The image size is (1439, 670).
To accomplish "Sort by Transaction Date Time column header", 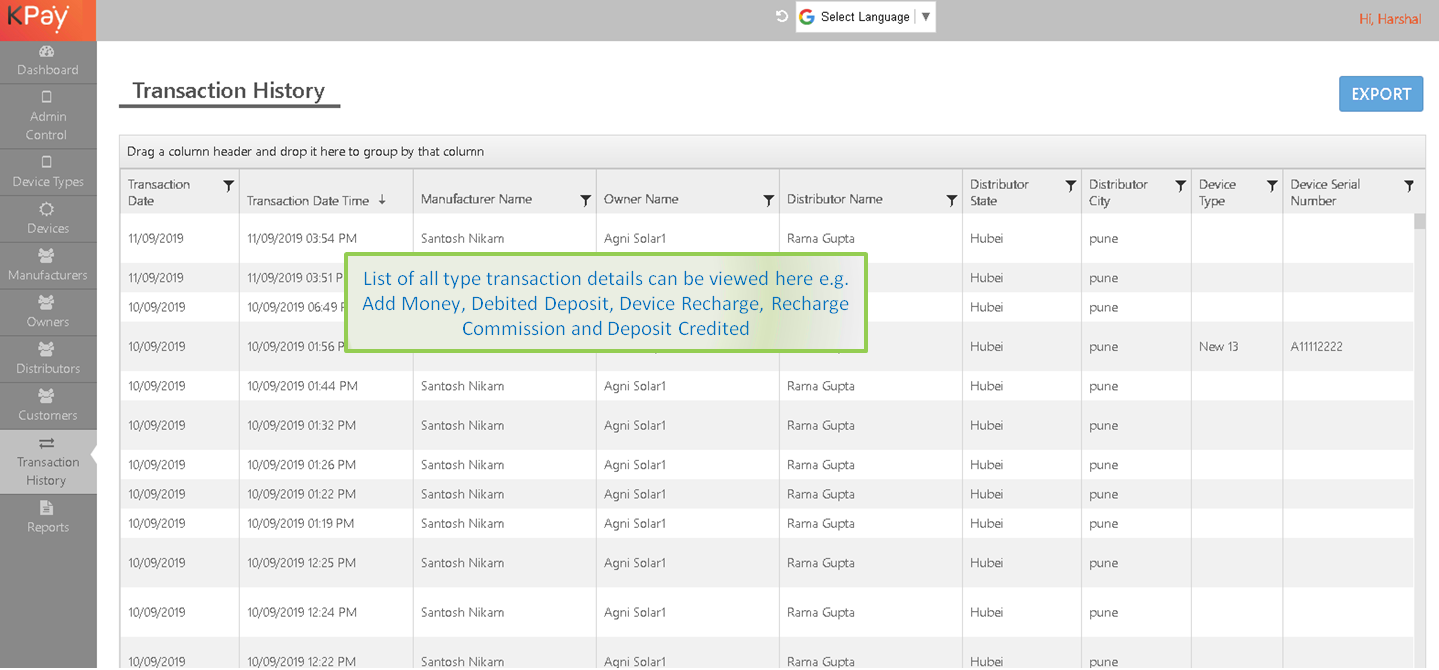I will tap(308, 201).
